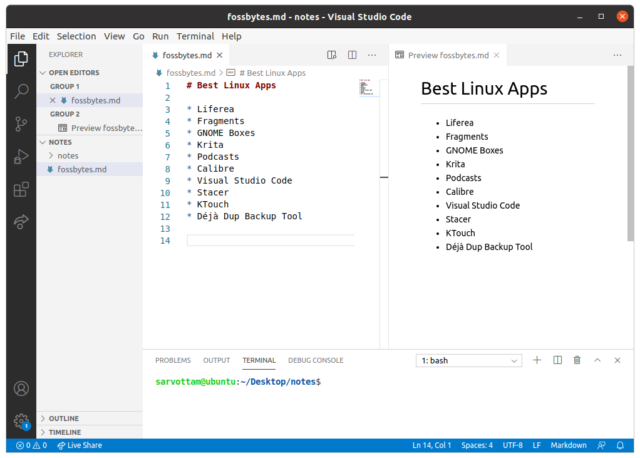Click Live Share in the status bar
This screenshot has height=458, width=640.
pyautogui.click(x=80, y=445)
